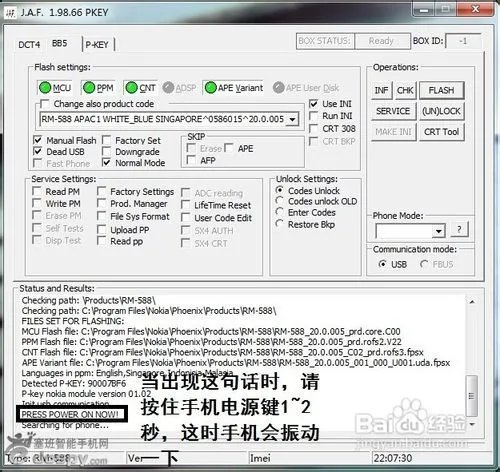The image size is (500, 472).
Task: Select USB communication mode
Action: 383,264
